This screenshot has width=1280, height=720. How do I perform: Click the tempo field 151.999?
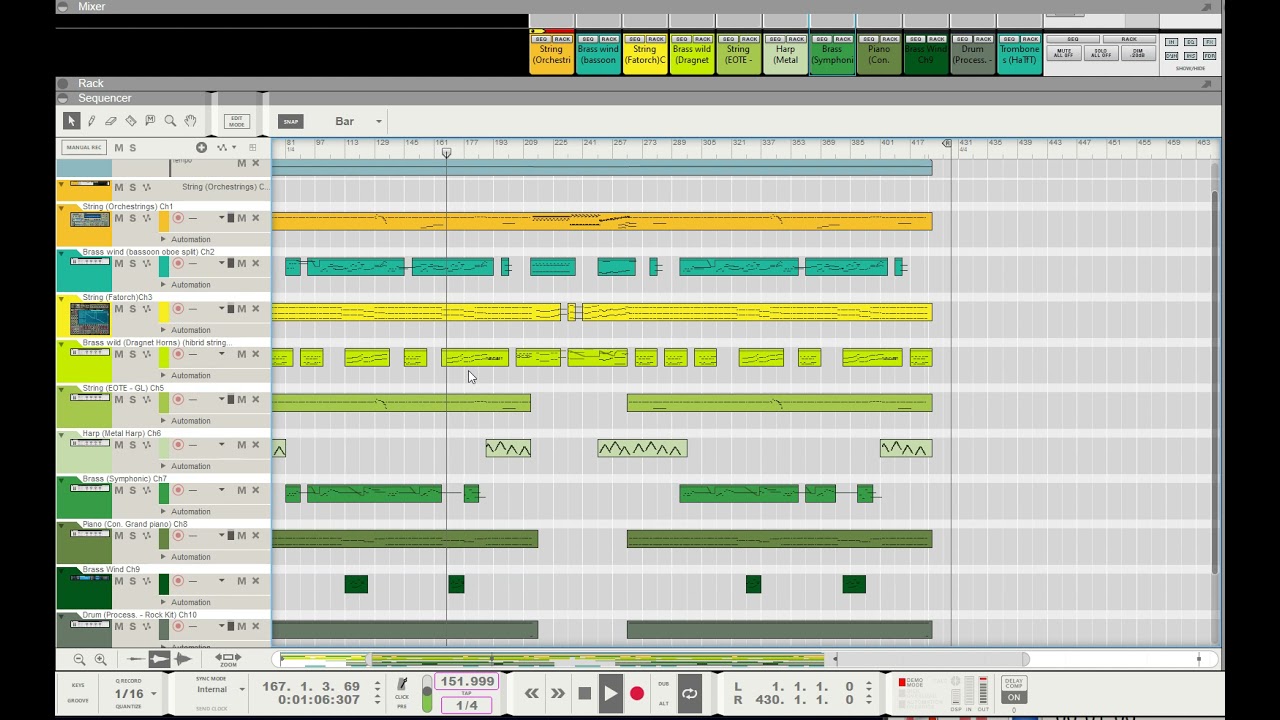click(467, 682)
